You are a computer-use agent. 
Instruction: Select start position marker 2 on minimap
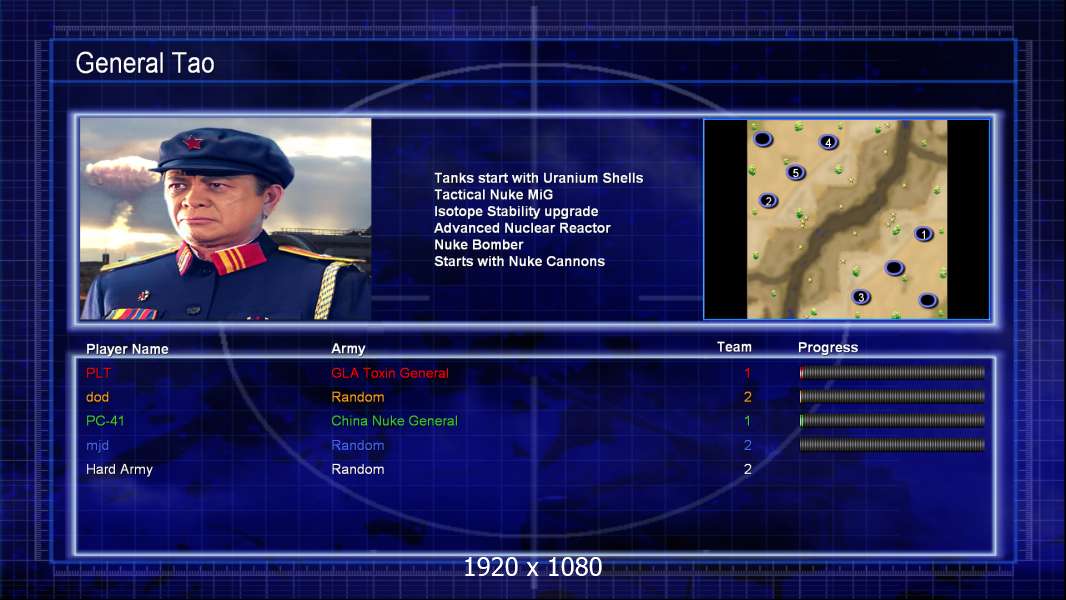pos(768,201)
